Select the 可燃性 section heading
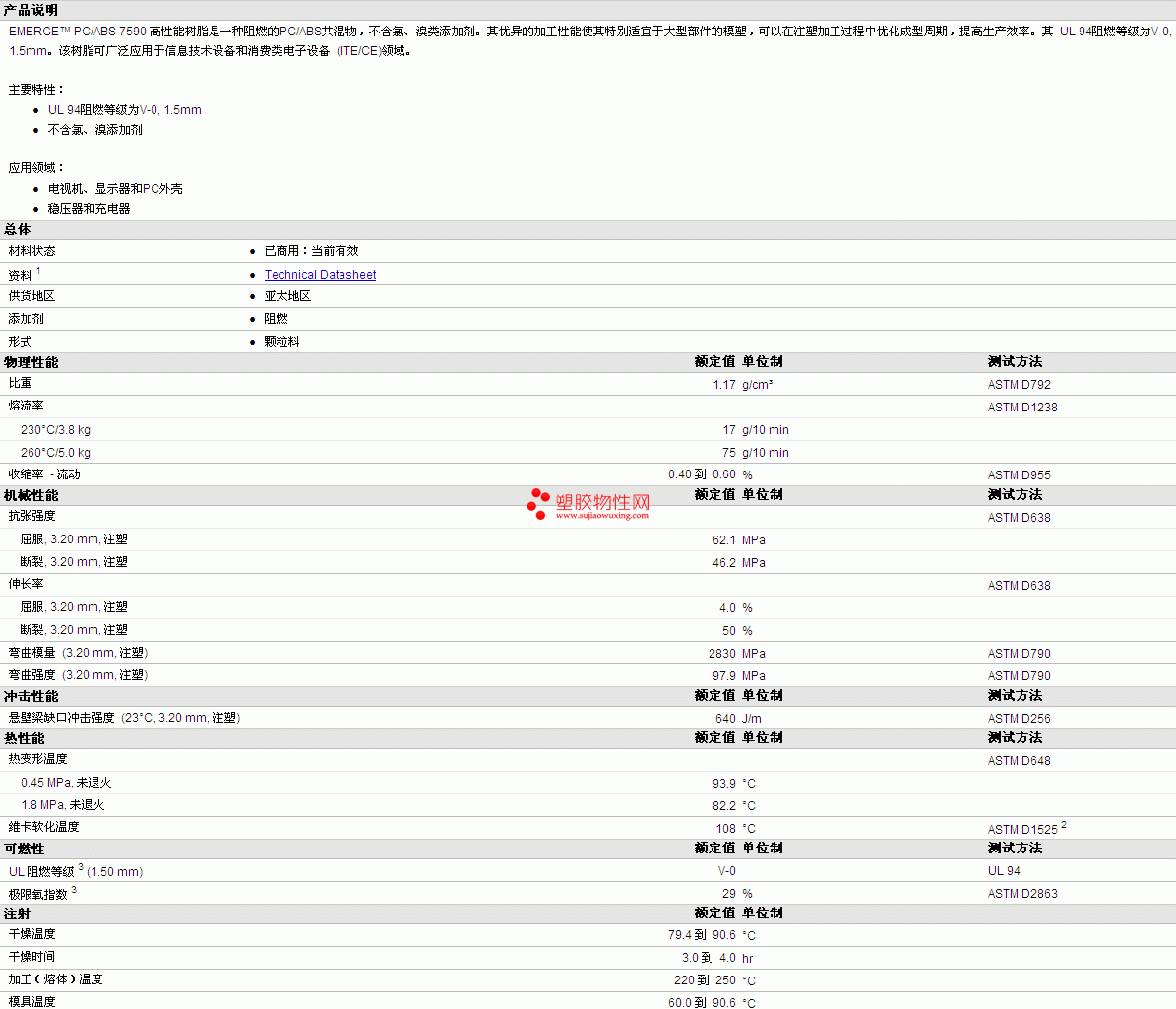This screenshot has width=1176, height=1009. [x=24, y=849]
